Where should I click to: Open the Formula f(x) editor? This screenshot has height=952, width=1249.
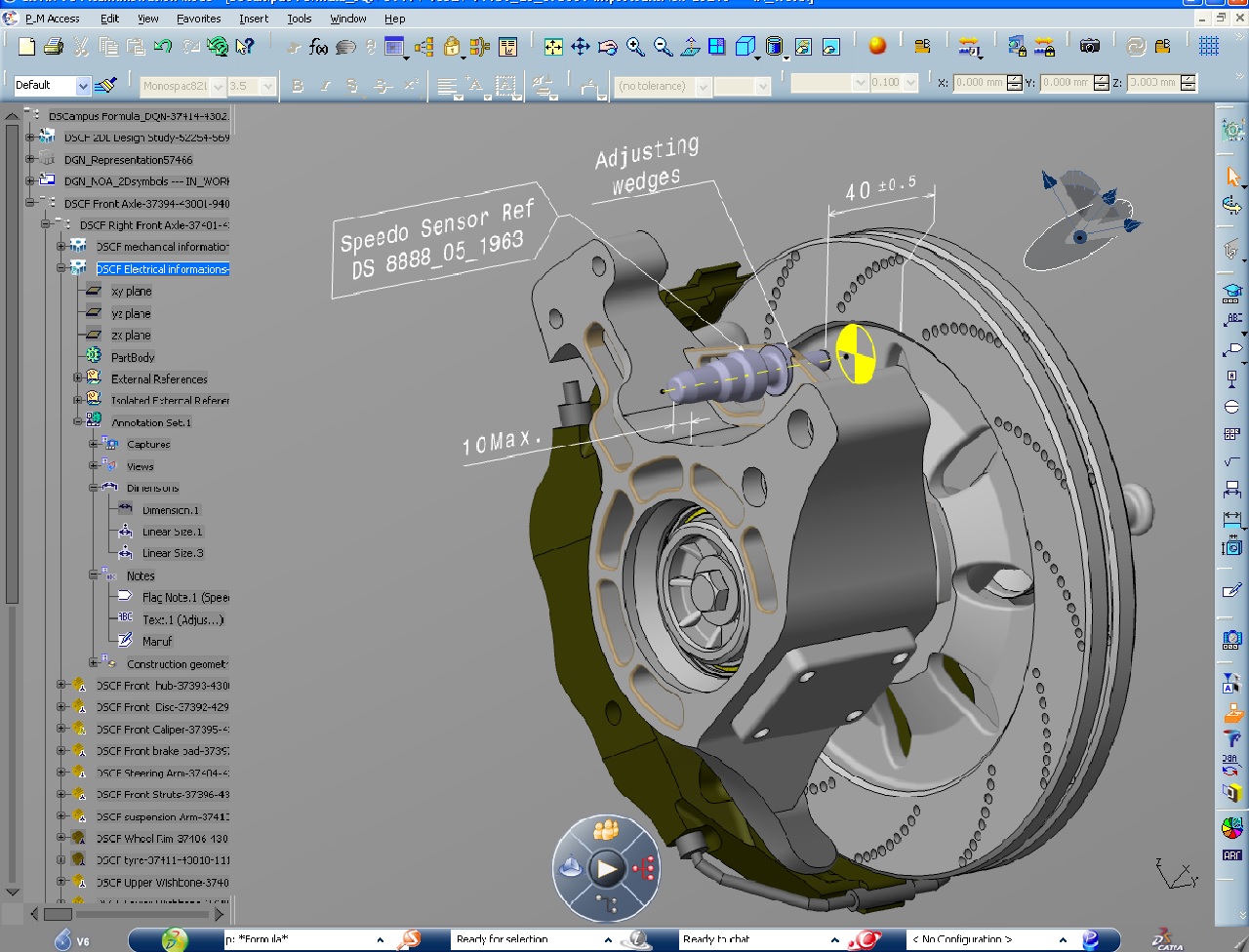tap(319, 45)
